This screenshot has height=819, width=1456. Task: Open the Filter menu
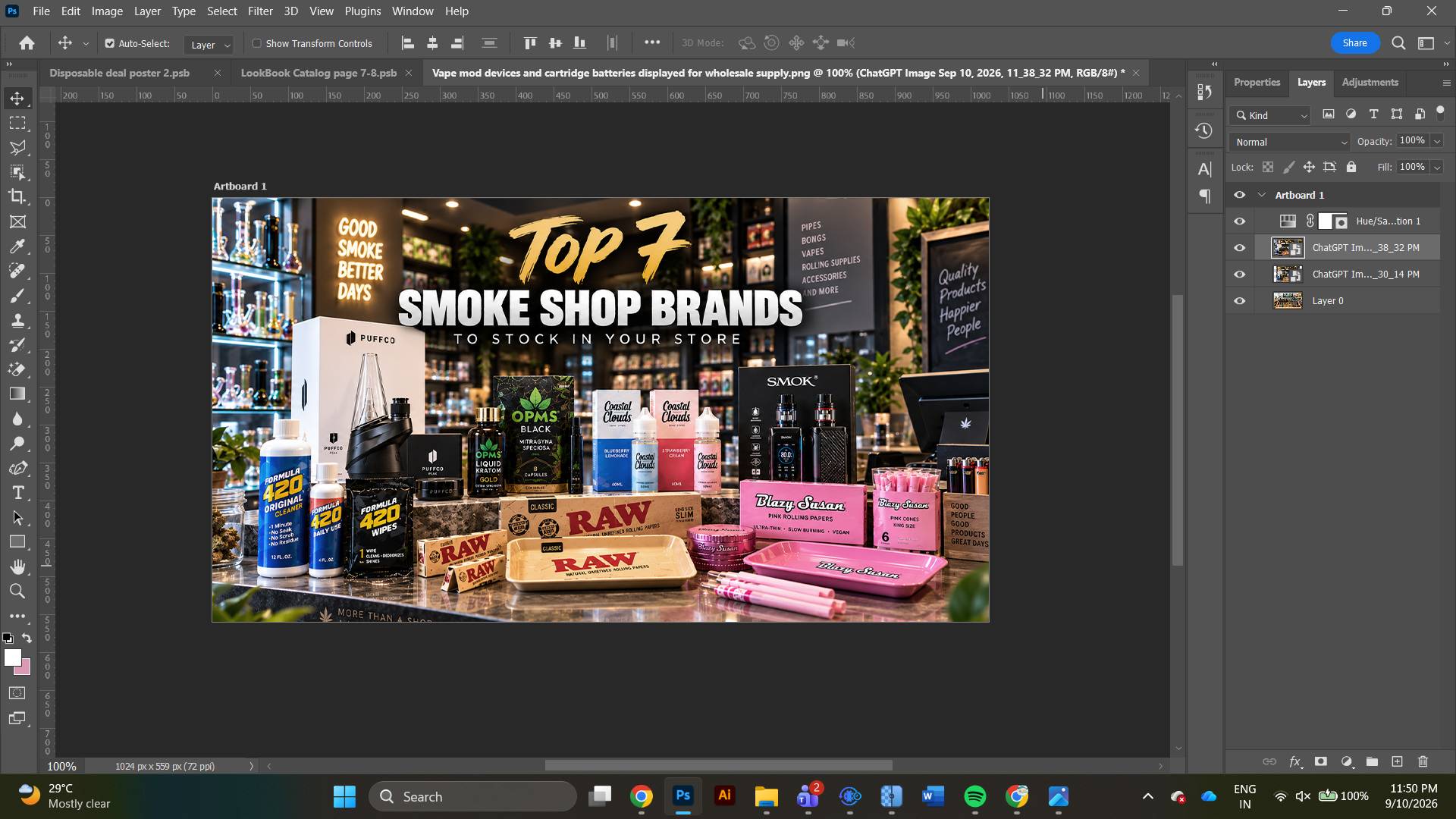tap(260, 11)
